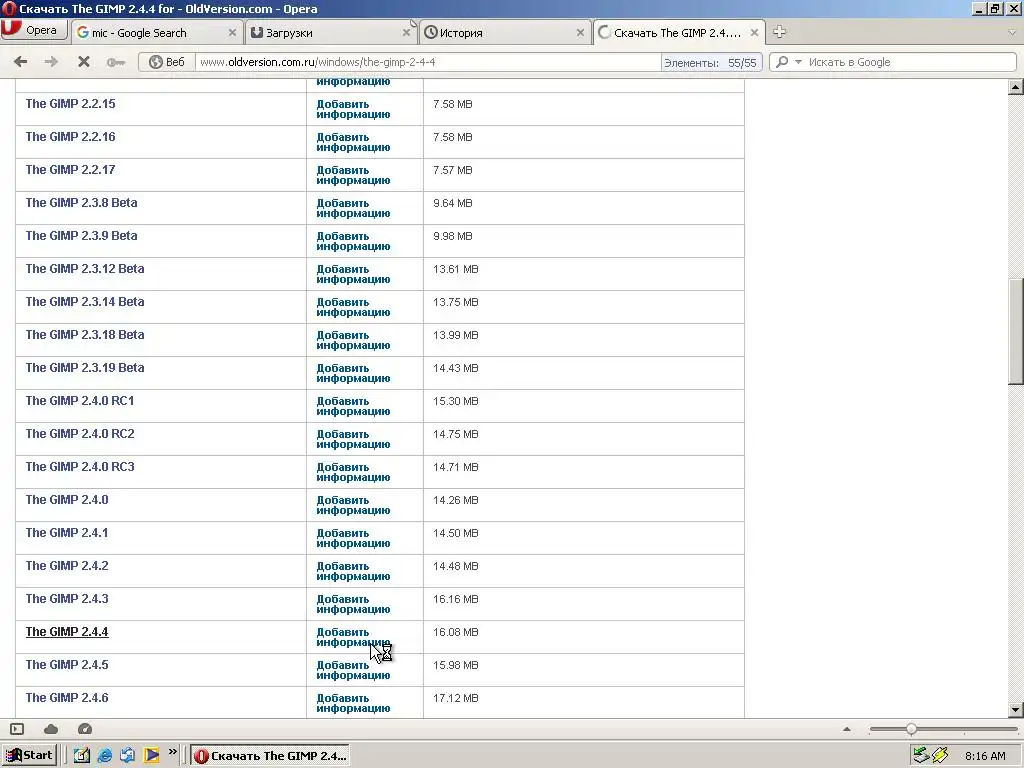Open The GIMP 2.4.0 RC1 link

click(80, 400)
